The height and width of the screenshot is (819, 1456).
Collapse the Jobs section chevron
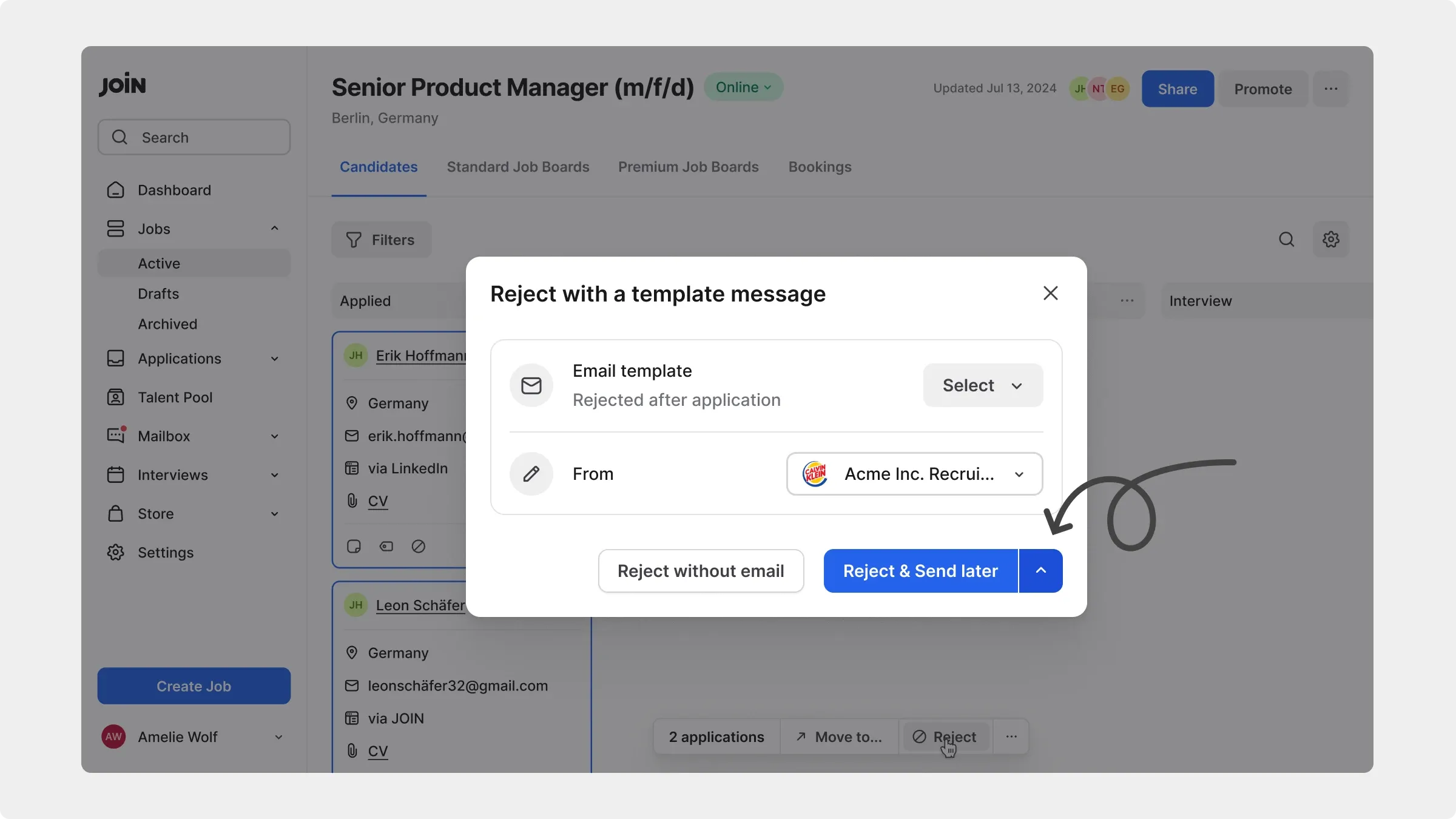(275, 229)
